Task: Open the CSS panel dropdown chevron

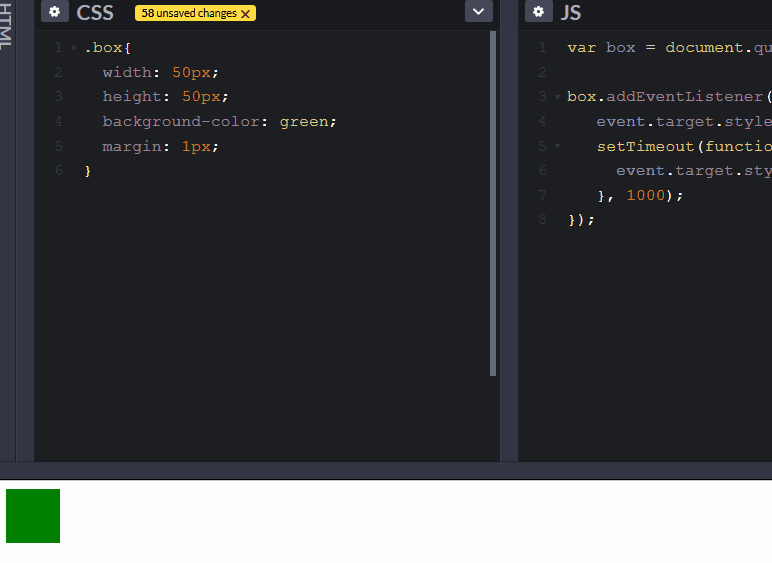Action: [479, 11]
